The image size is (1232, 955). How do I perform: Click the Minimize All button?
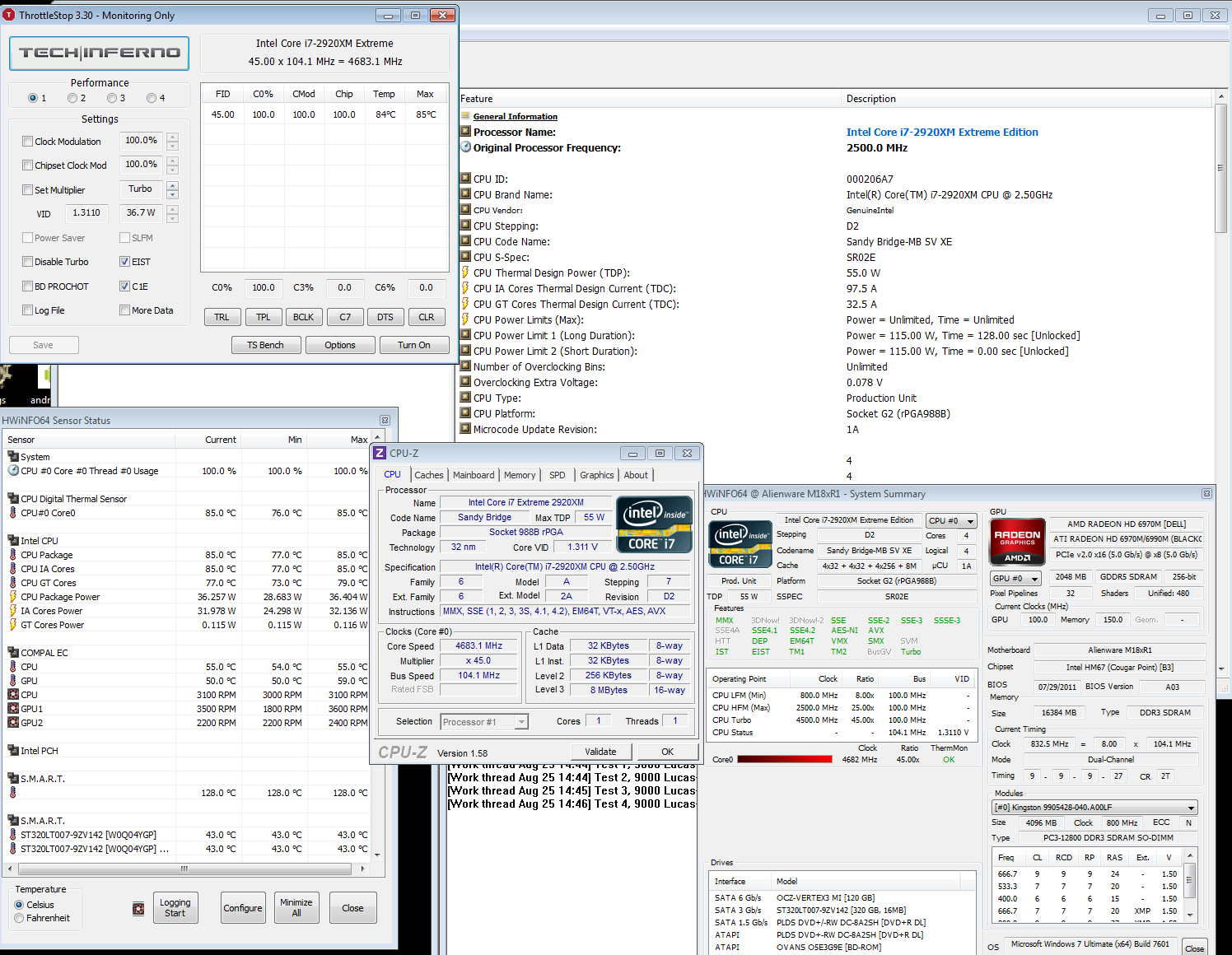(x=296, y=908)
